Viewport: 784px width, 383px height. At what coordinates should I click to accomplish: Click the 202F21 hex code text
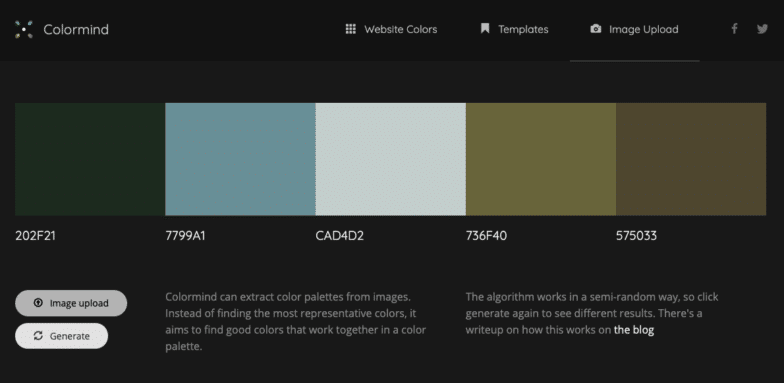[36, 236]
